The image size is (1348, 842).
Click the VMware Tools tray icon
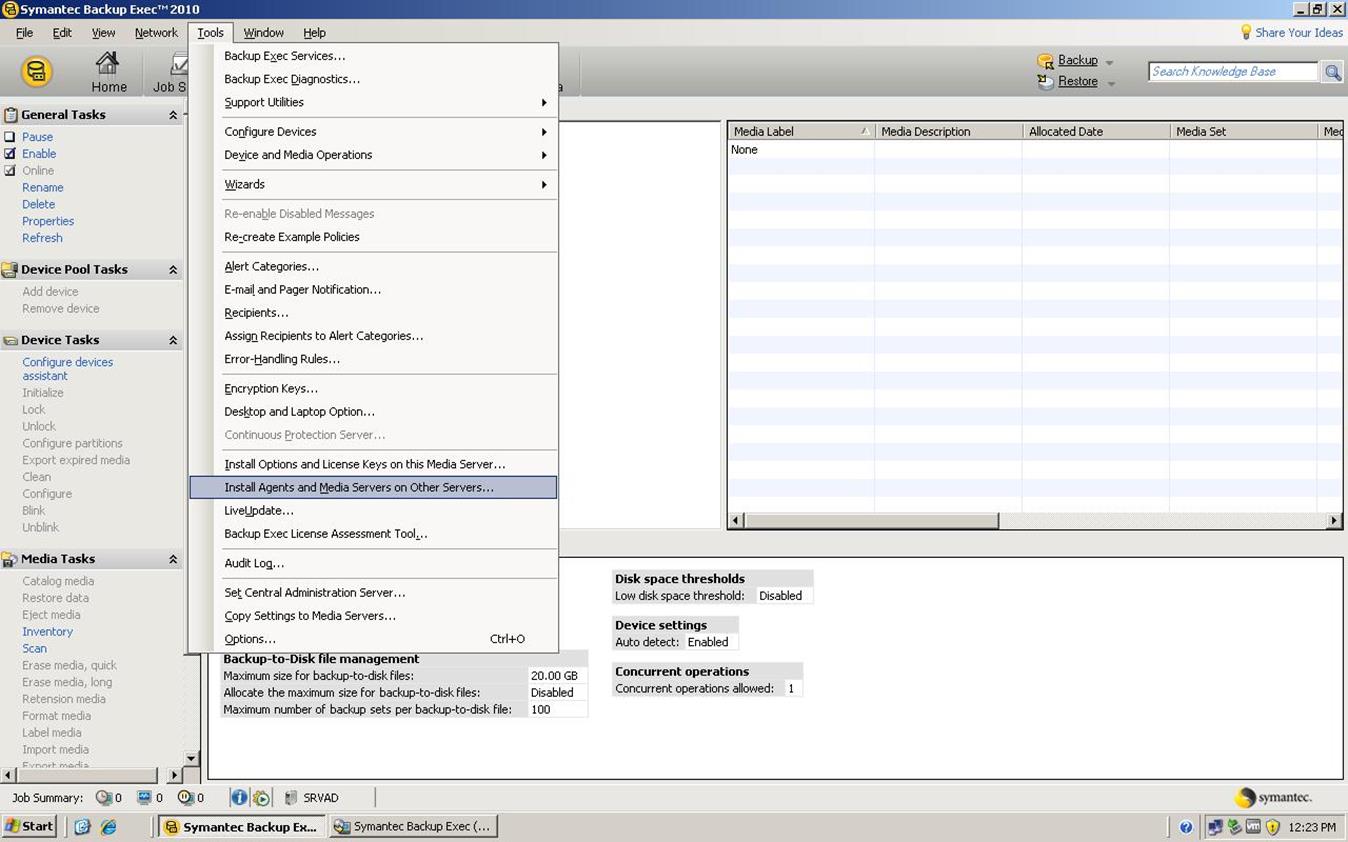pyautogui.click(x=1253, y=827)
